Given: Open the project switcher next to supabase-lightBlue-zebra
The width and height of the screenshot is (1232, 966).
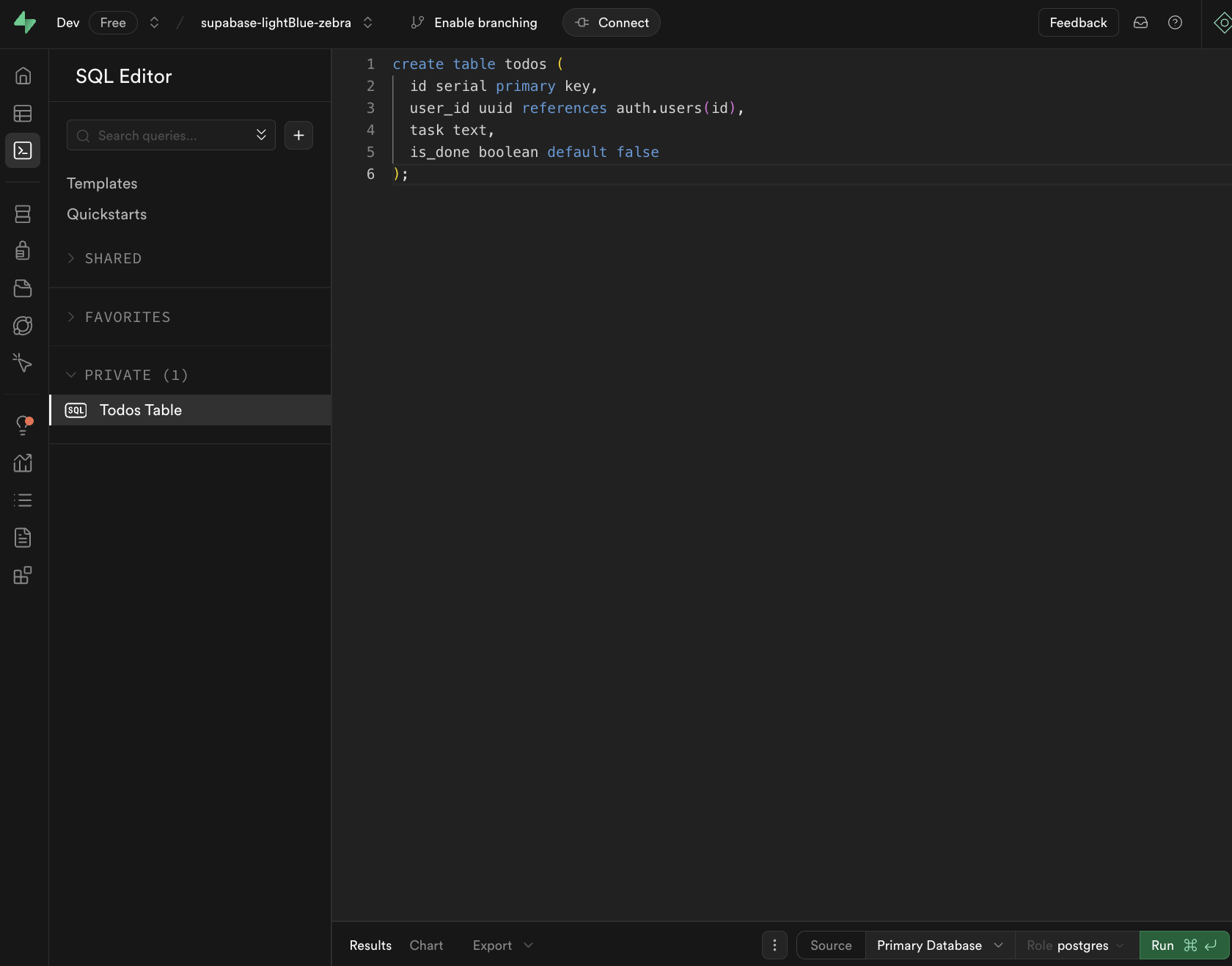Looking at the screenshot, I should (x=367, y=23).
